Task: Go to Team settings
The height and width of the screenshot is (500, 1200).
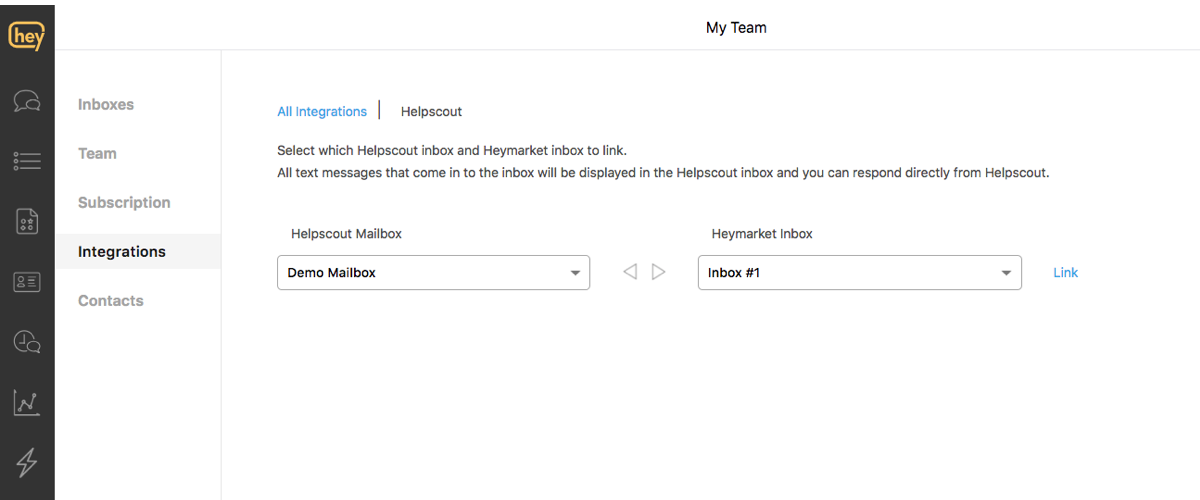Action: 97,153
